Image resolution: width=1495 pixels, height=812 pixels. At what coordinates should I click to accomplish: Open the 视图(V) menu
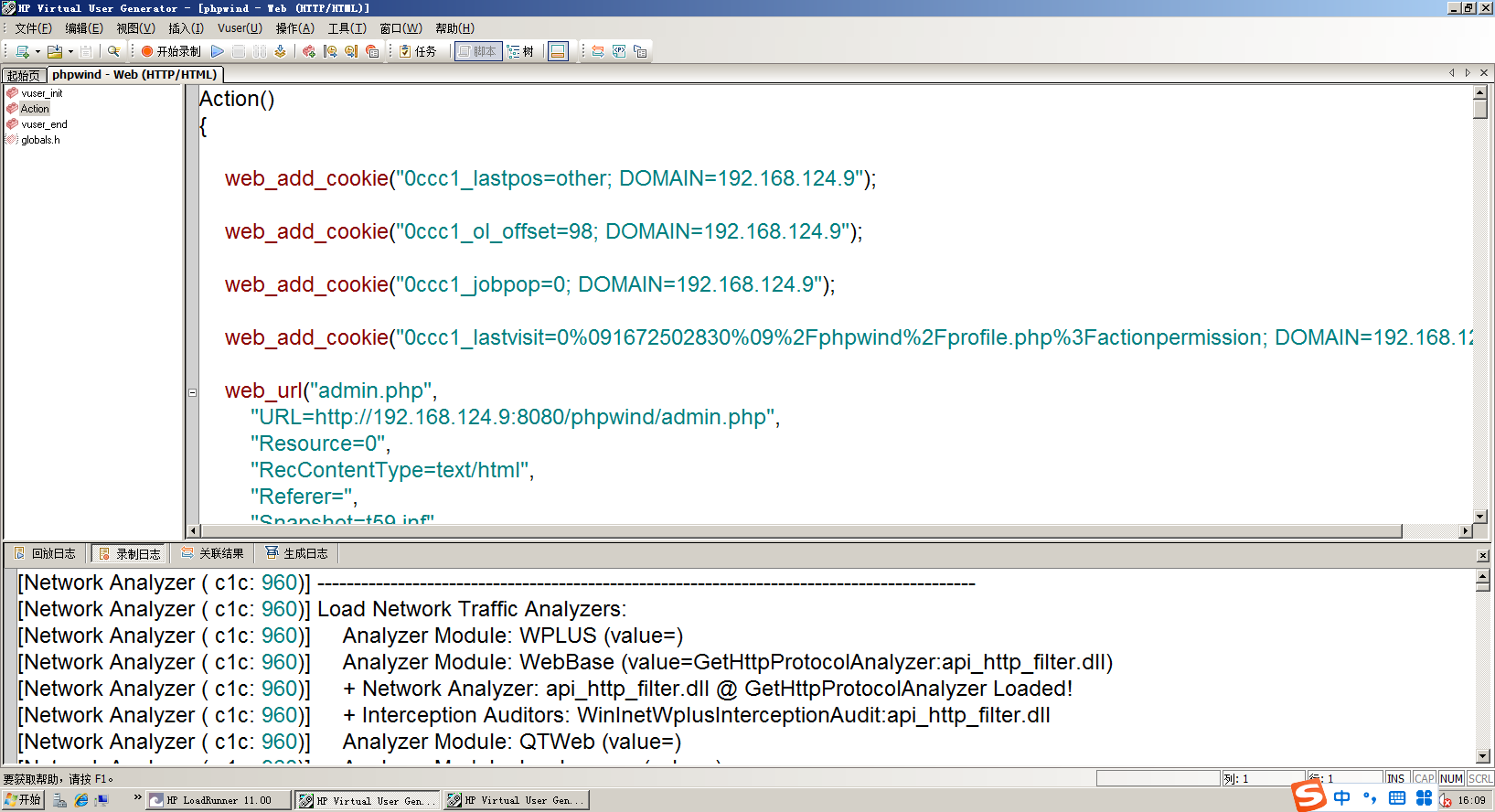(135, 28)
